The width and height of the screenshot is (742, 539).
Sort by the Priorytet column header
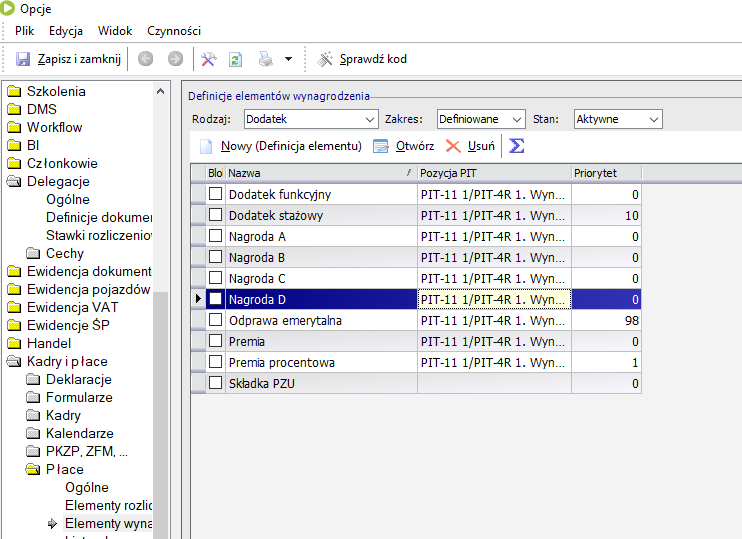(x=606, y=173)
